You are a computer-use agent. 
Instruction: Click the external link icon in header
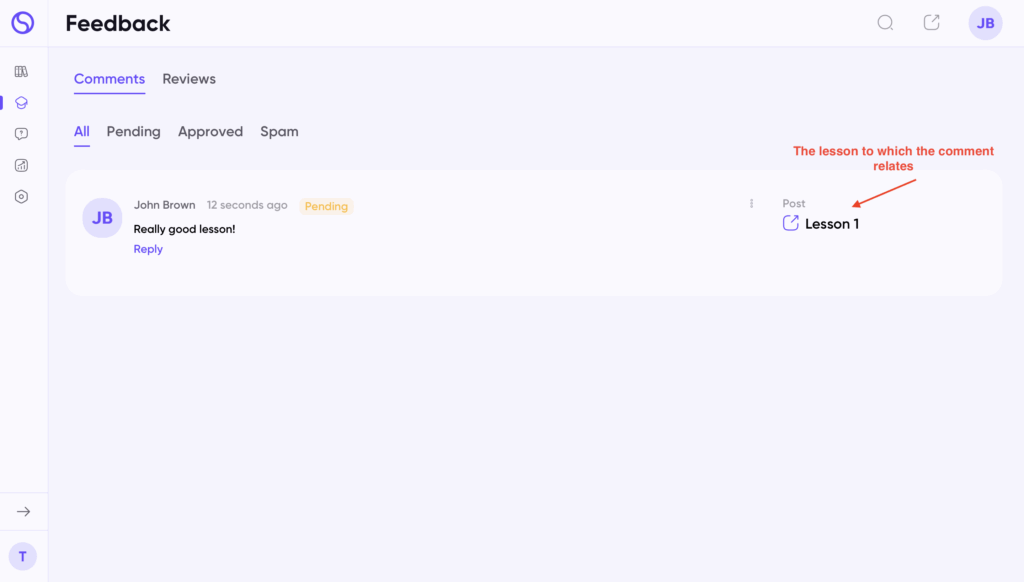(931, 23)
